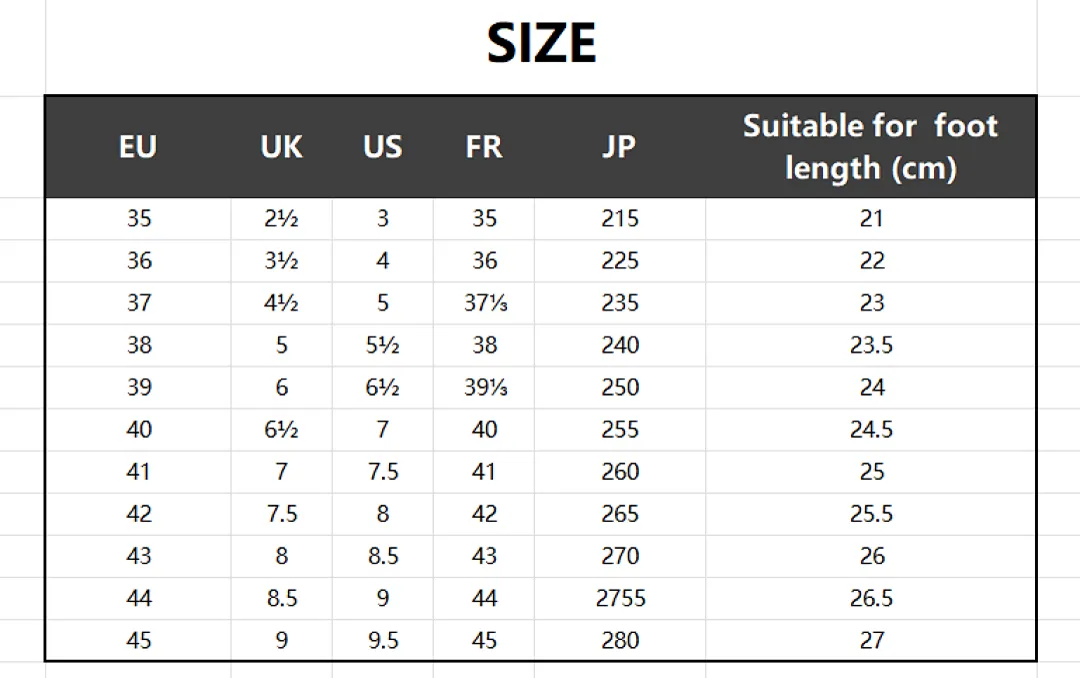Screen dimensions: 1080x678
Task: Select the foot length 27 cell
Action: (x=871, y=640)
